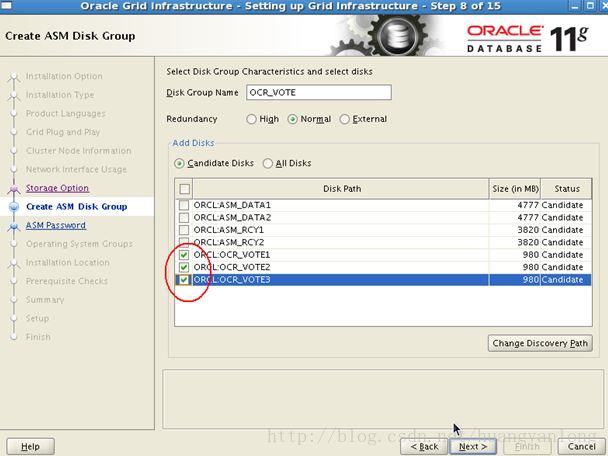Go to the Next step

coord(473,447)
